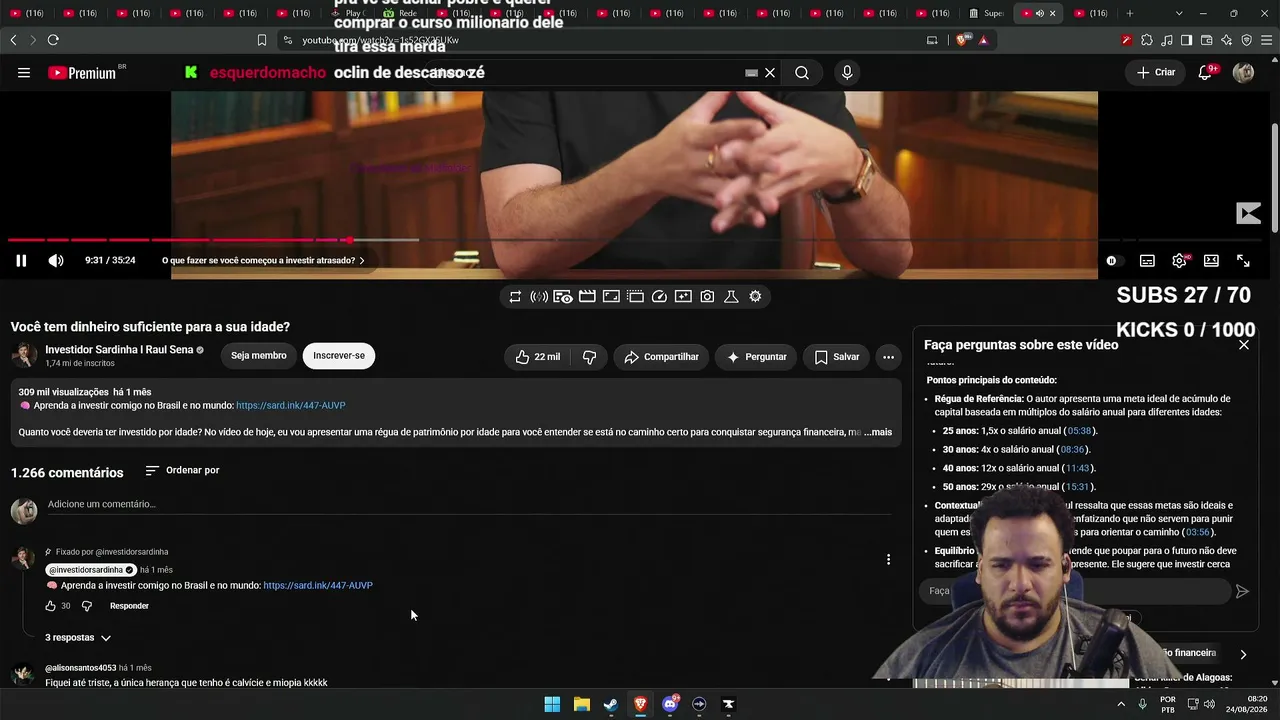Open Windows Start menu

pyautogui.click(x=552, y=704)
